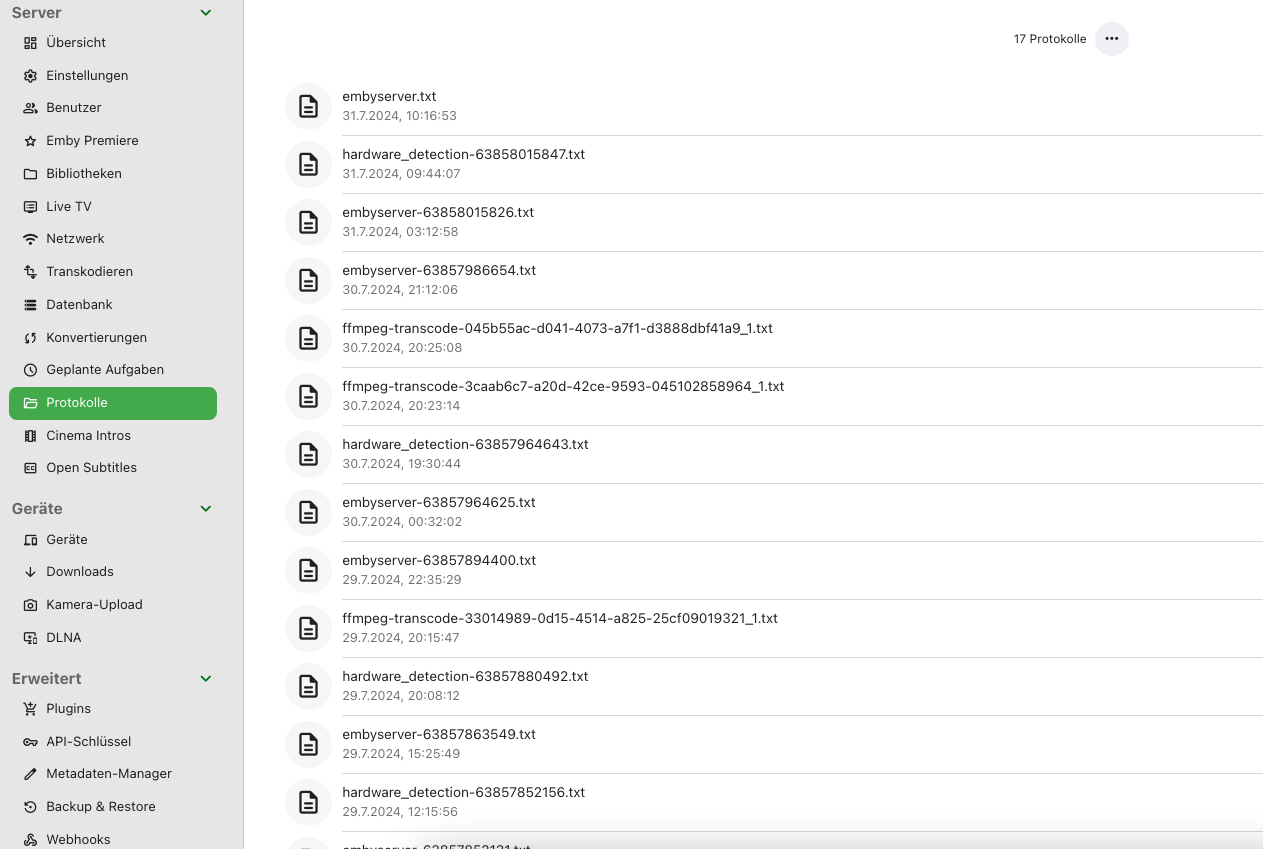Screen dimensions: 1263x849
Task: Click the Webhooks icon in the sidebar
Action: [x=30, y=840]
